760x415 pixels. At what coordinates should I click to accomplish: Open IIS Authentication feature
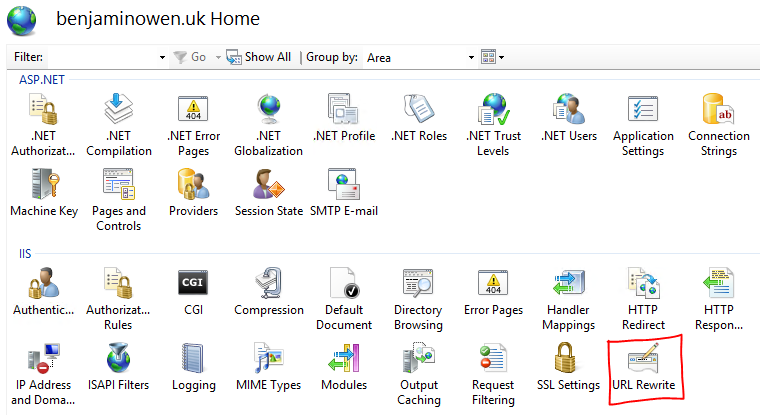point(43,292)
